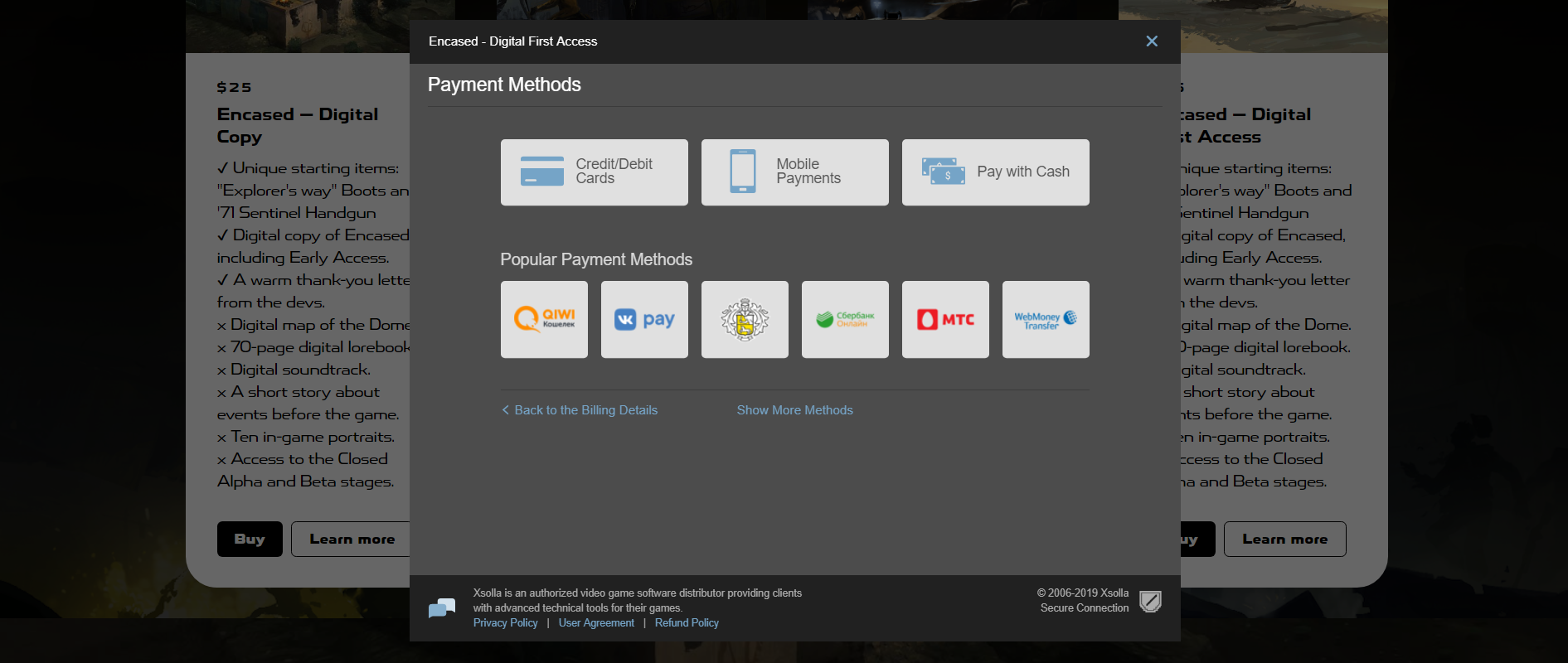
Task: Close the Encased payment dialog
Action: [1152, 41]
